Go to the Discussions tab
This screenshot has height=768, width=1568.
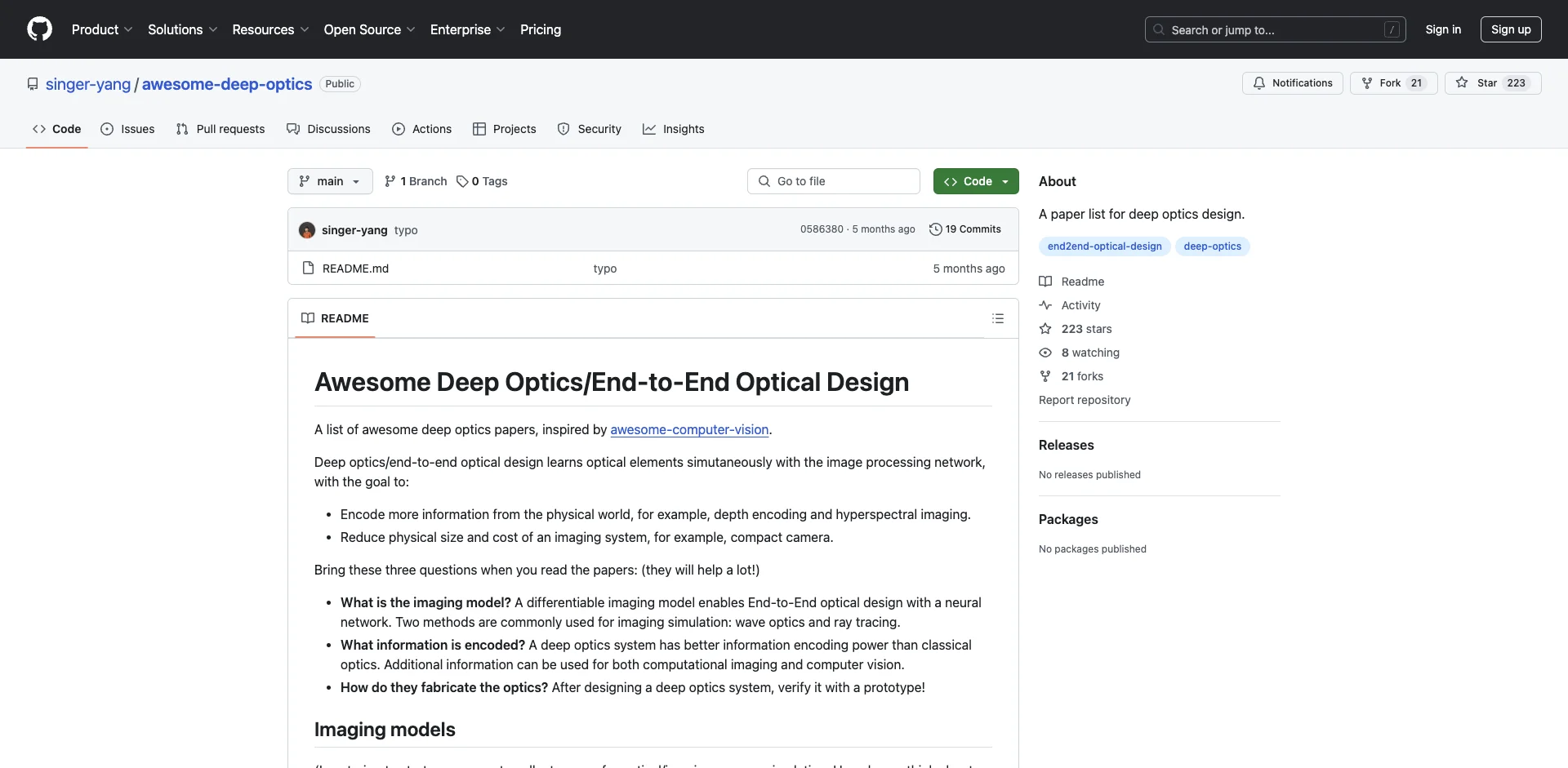(328, 129)
